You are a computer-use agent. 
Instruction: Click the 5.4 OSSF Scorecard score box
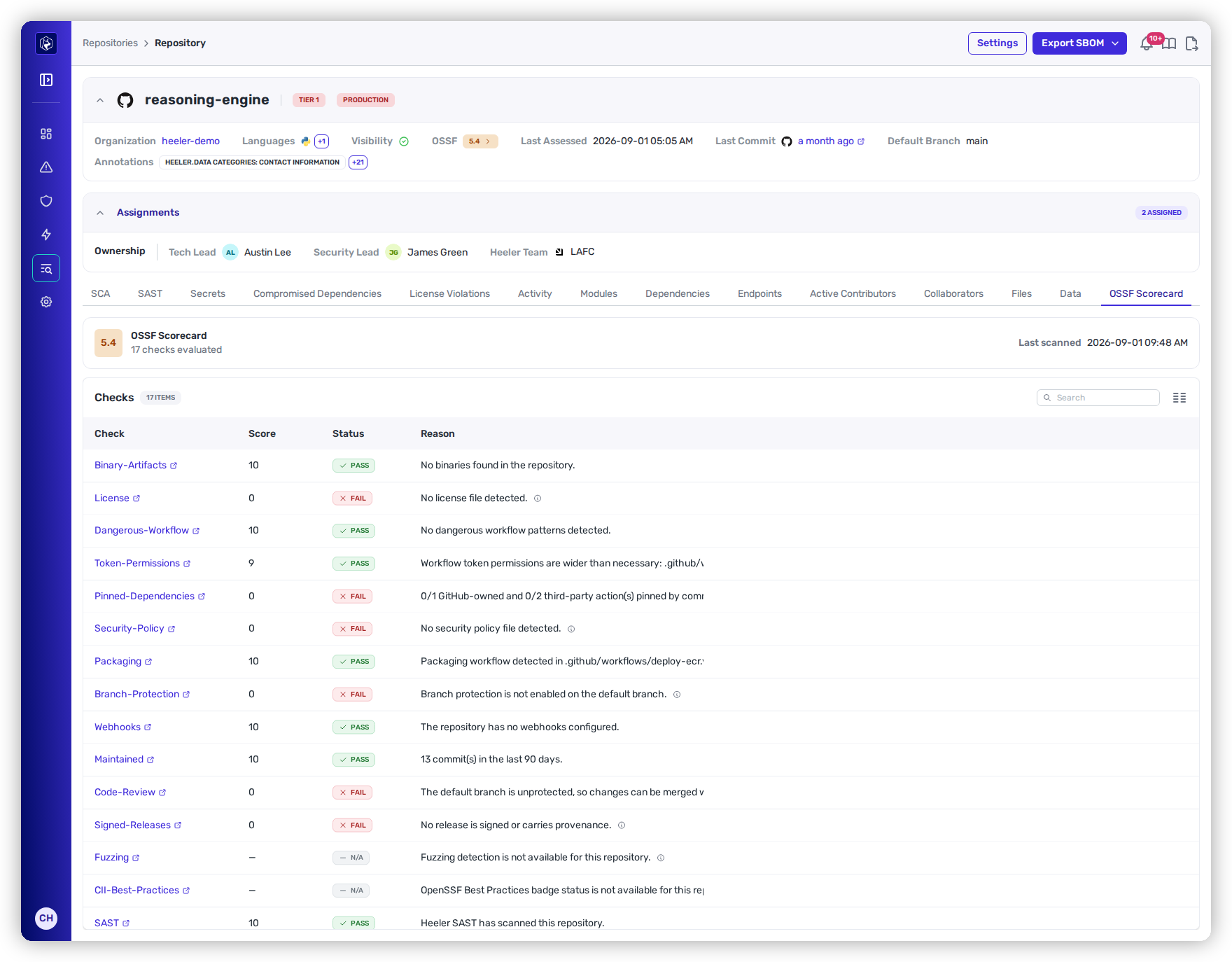[108, 343]
